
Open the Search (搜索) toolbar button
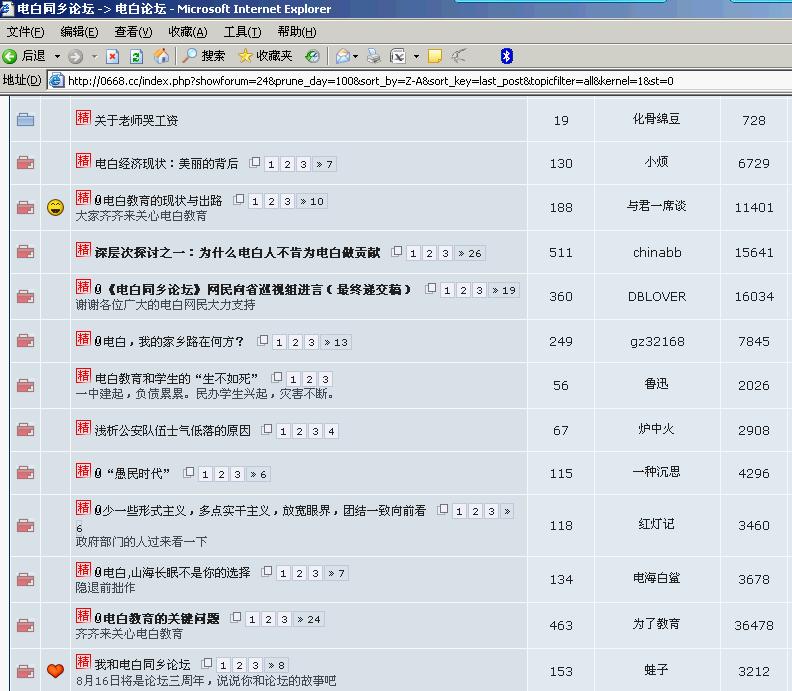(204, 56)
